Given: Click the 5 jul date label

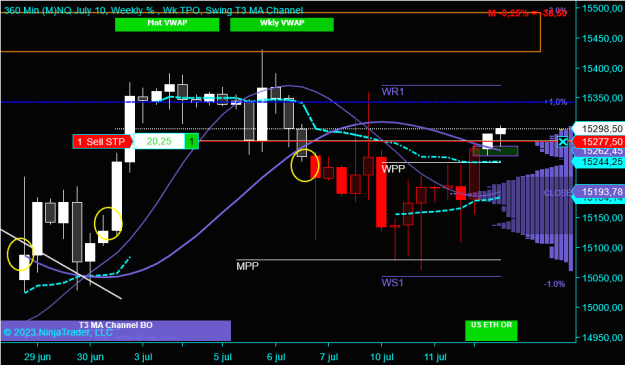Looking at the screenshot, I should click(x=222, y=357).
